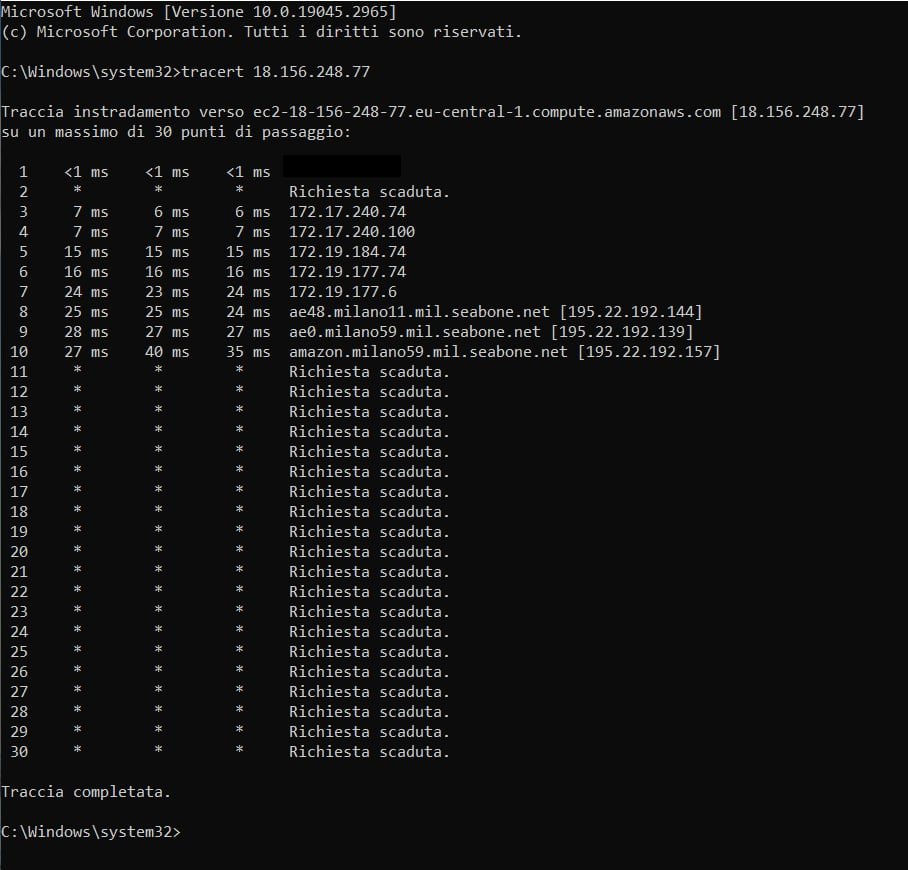Click the blacked-out address on hop 1
This screenshot has width=908, height=870.
(x=342, y=166)
